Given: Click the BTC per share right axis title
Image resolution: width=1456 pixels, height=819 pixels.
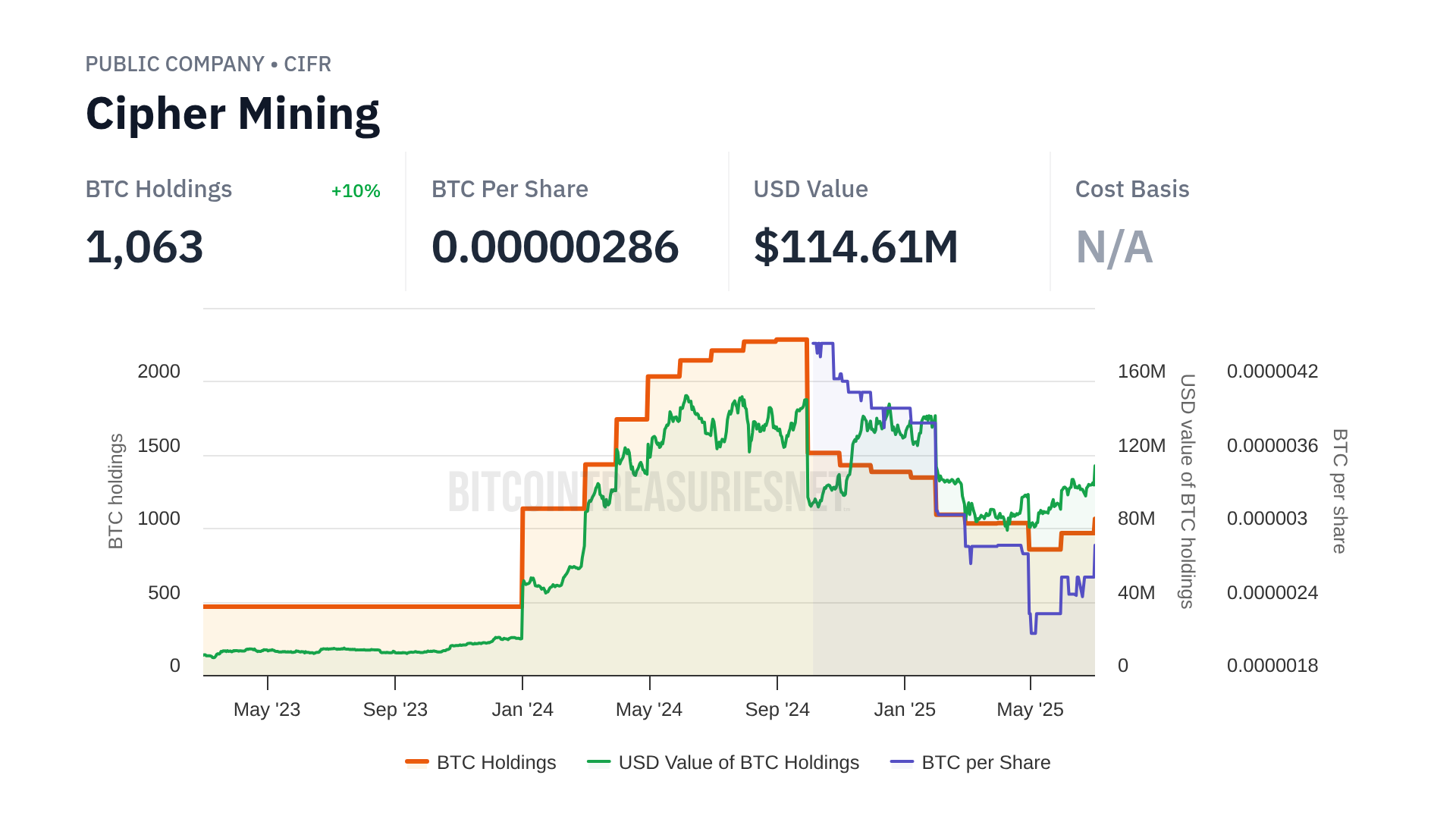Looking at the screenshot, I should tap(1340, 491).
